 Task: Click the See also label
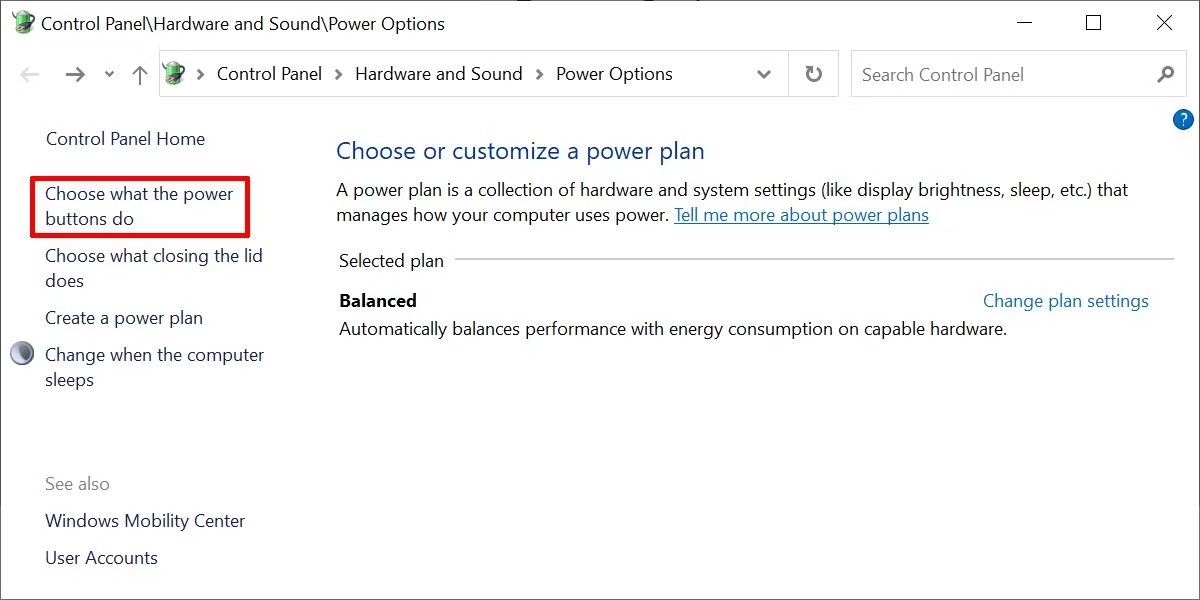(77, 484)
